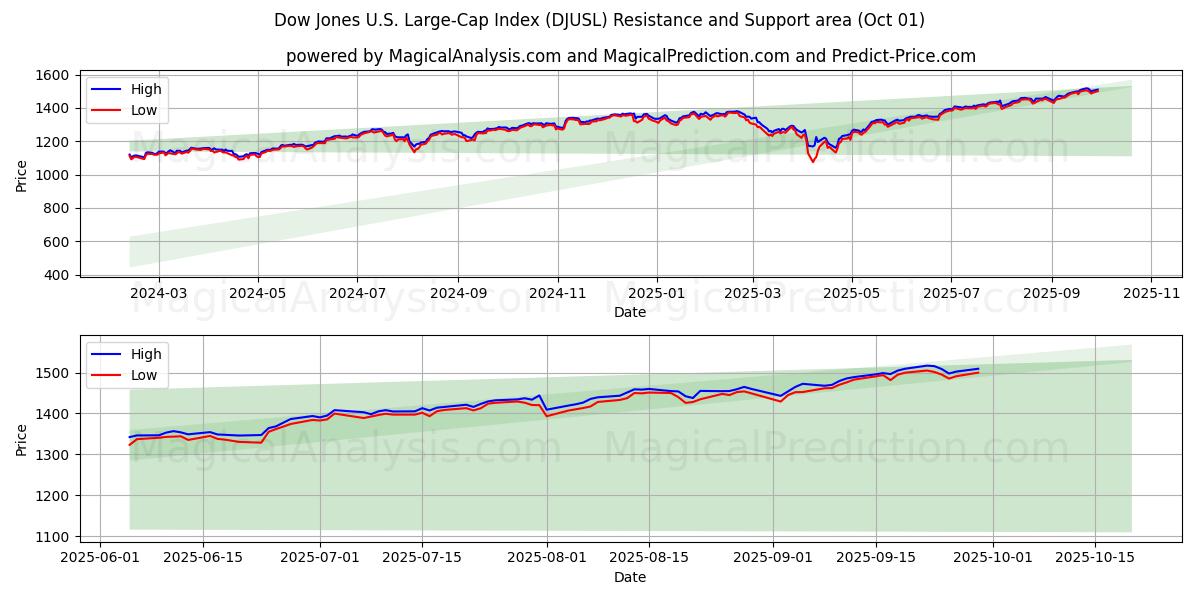Select the "Low" label in the bottom chart legend
The height and width of the screenshot is (600, 1200).
(x=144, y=375)
